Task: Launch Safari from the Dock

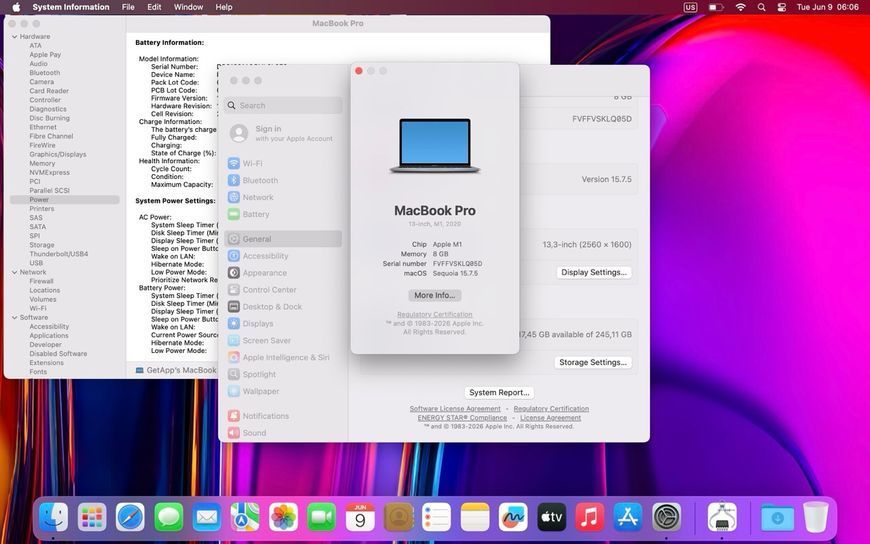Action: tap(130, 517)
